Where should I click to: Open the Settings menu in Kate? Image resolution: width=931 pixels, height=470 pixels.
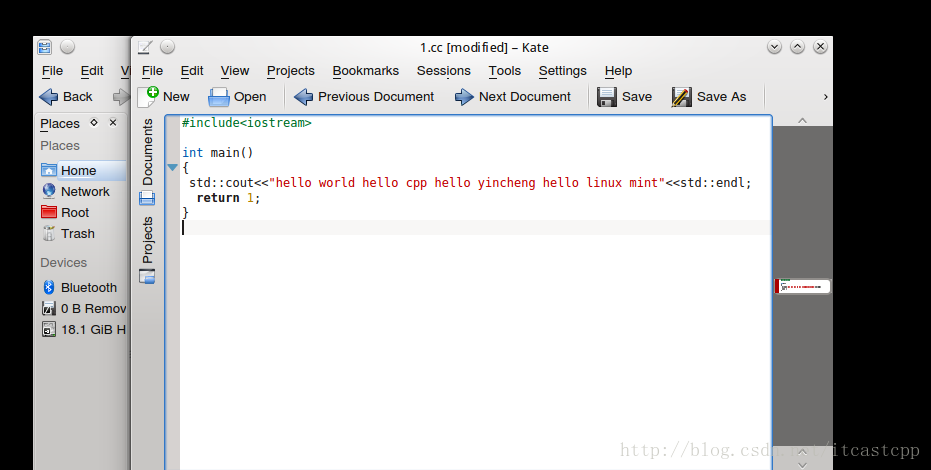point(563,71)
